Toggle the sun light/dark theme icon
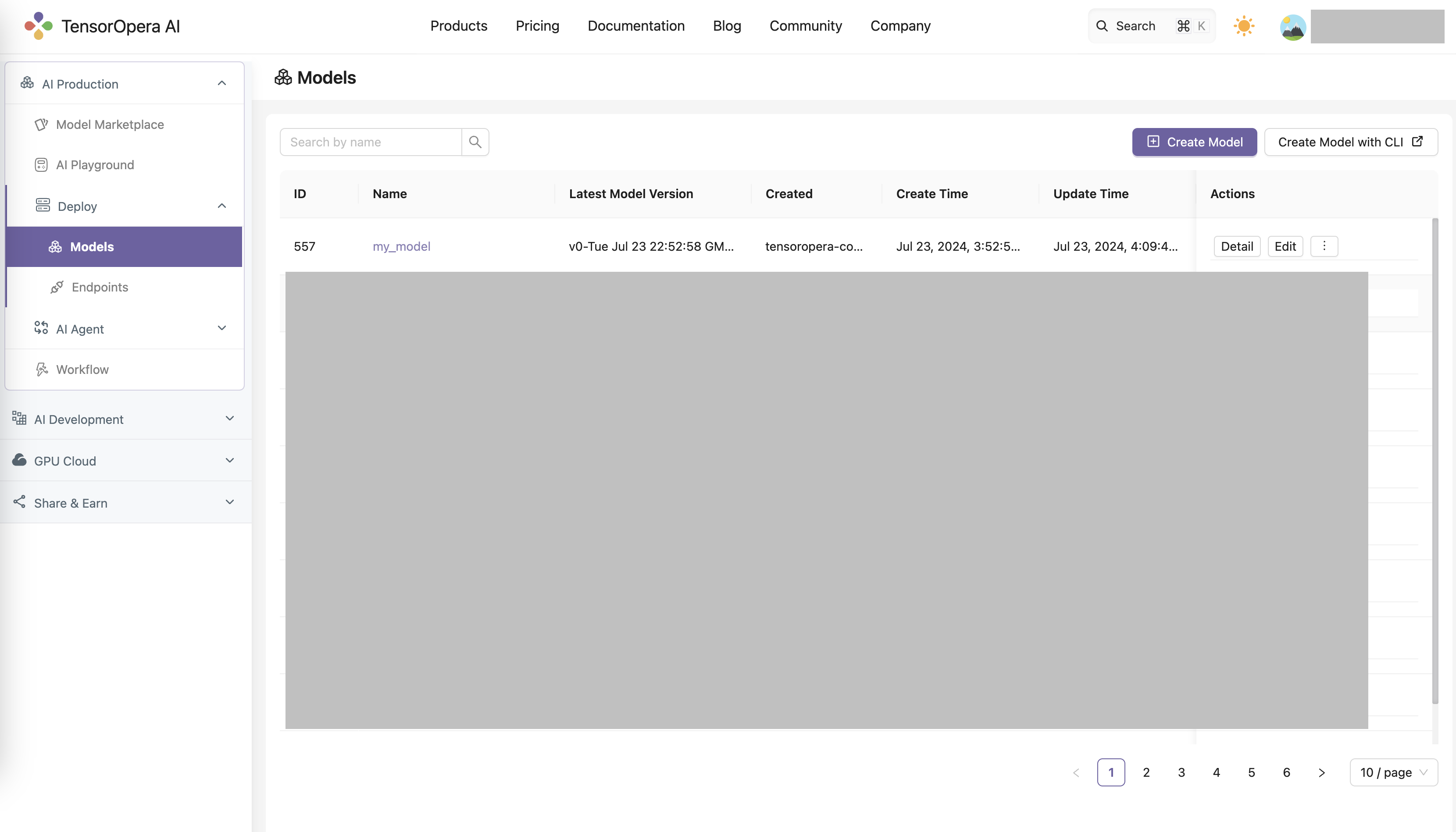 pyautogui.click(x=1243, y=26)
